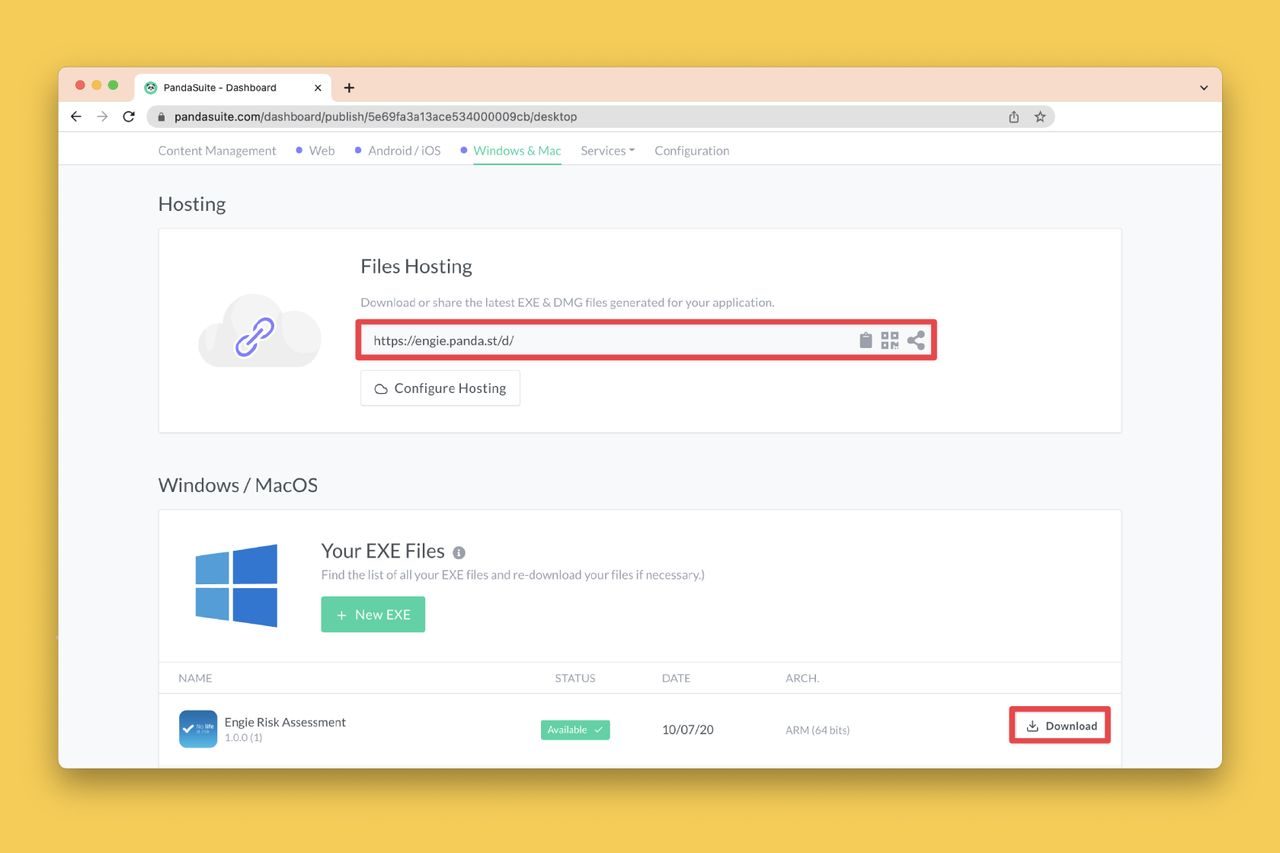1280x853 pixels.
Task: Reload the dashboard page
Action: [128, 116]
